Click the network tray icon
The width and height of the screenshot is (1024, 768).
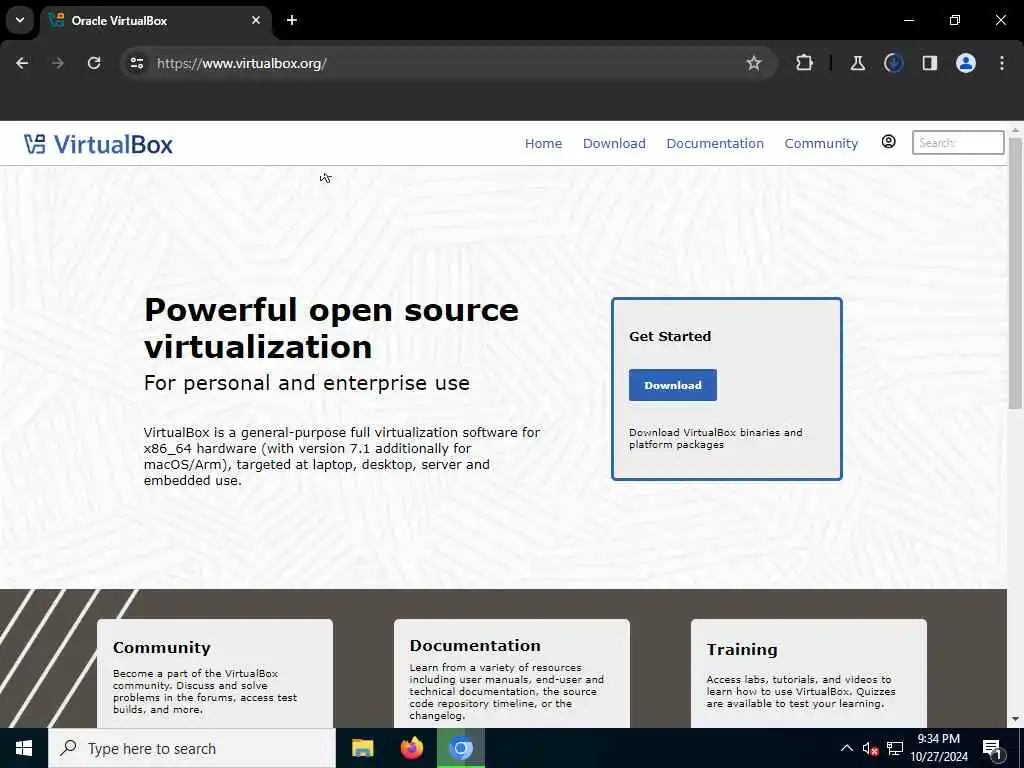(x=895, y=749)
